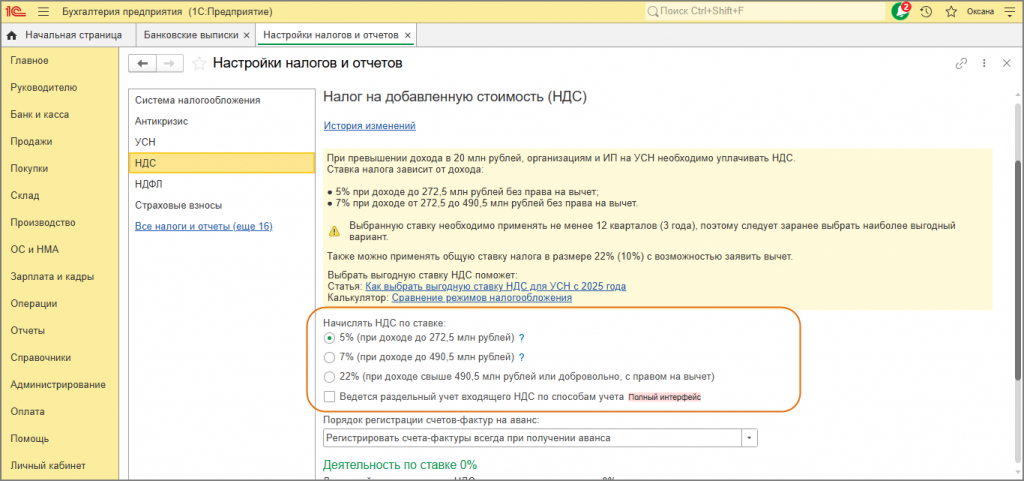This screenshot has height=481, width=1024.
Task: Switch to the Банковские выписки tab
Action: coord(192,35)
